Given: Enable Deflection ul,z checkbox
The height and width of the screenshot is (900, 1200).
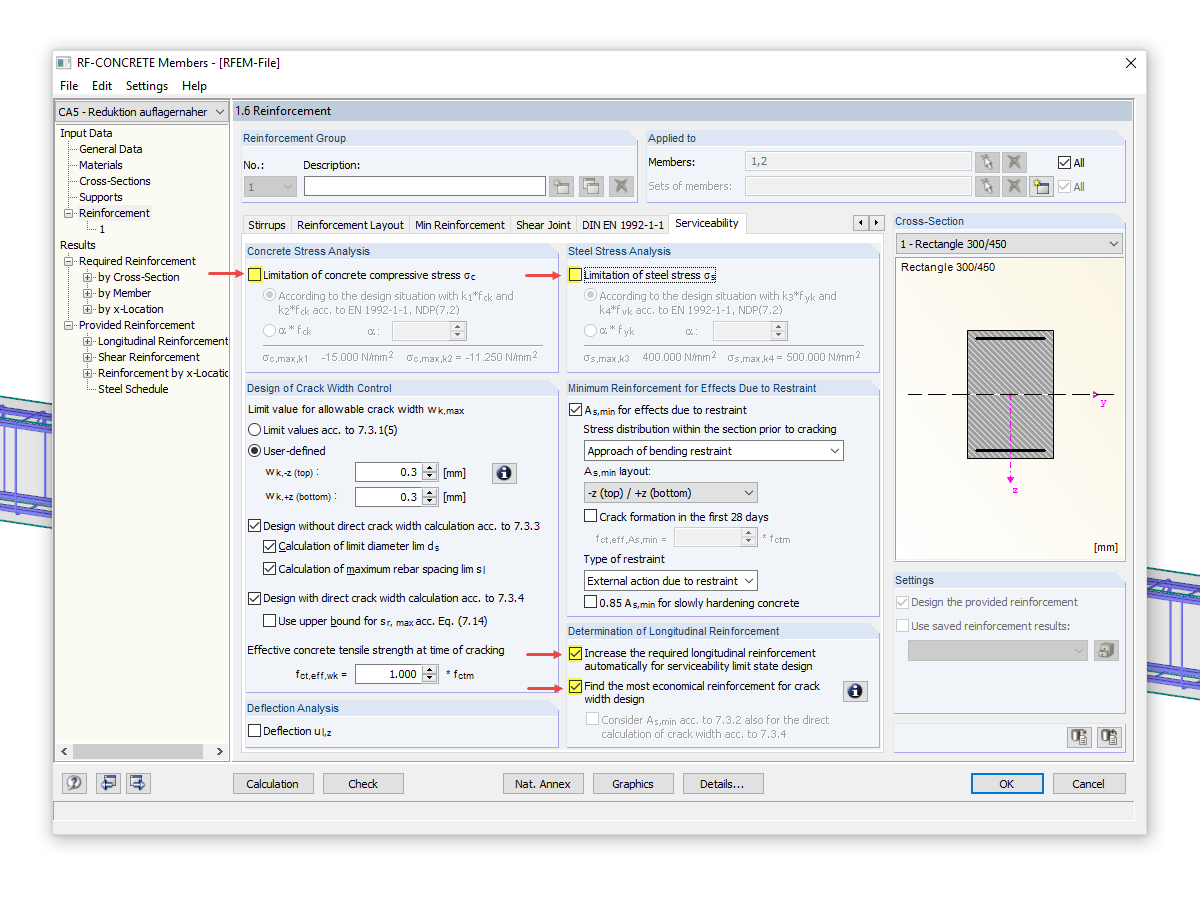Looking at the screenshot, I should (x=254, y=731).
